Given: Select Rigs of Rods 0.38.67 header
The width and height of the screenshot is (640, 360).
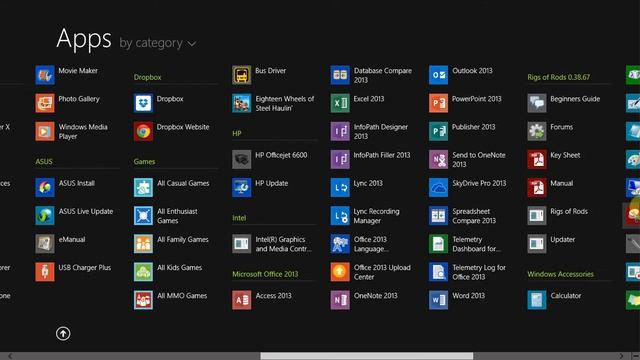Looking at the screenshot, I should coord(558,77).
